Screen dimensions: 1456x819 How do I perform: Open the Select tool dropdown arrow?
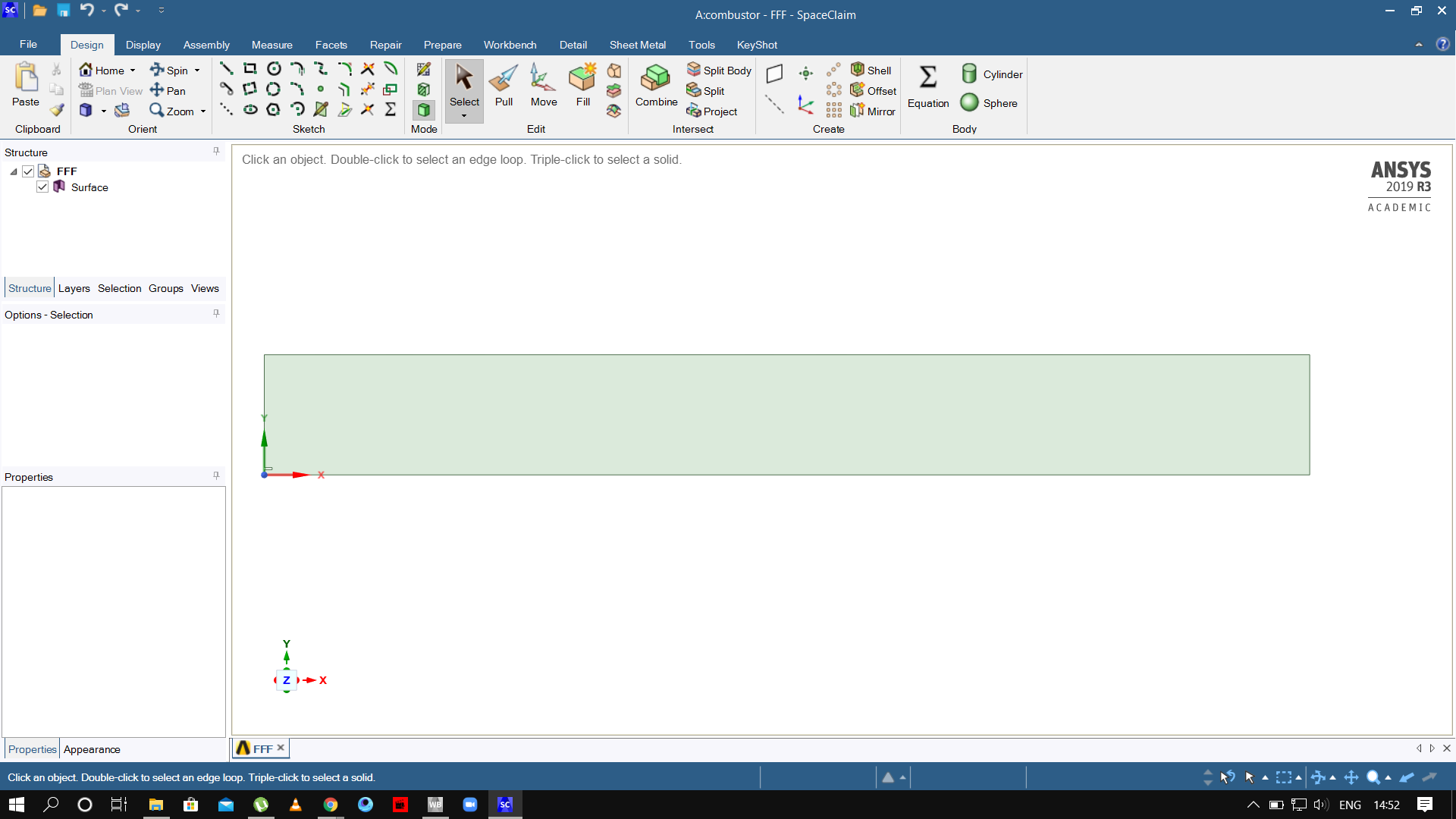click(464, 116)
